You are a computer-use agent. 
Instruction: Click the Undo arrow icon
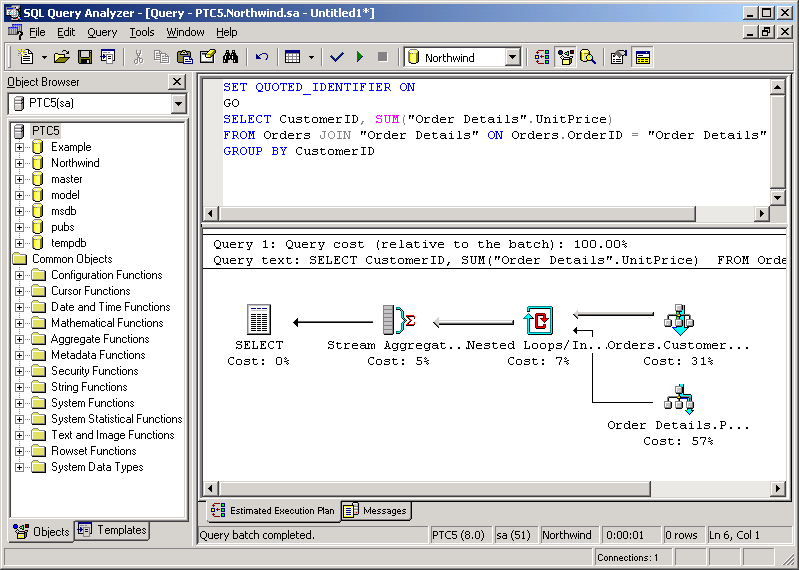coord(262,57)
